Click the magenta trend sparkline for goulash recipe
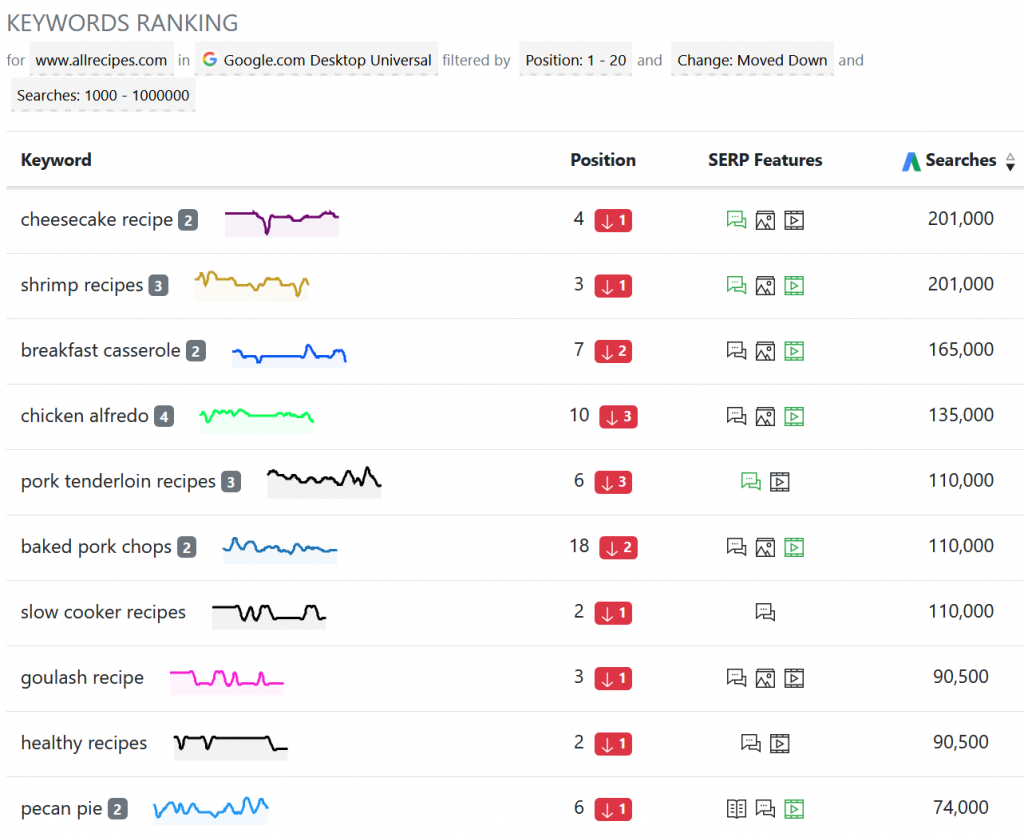The width and height of the screenshot is (1024, 837). [227, 680]
